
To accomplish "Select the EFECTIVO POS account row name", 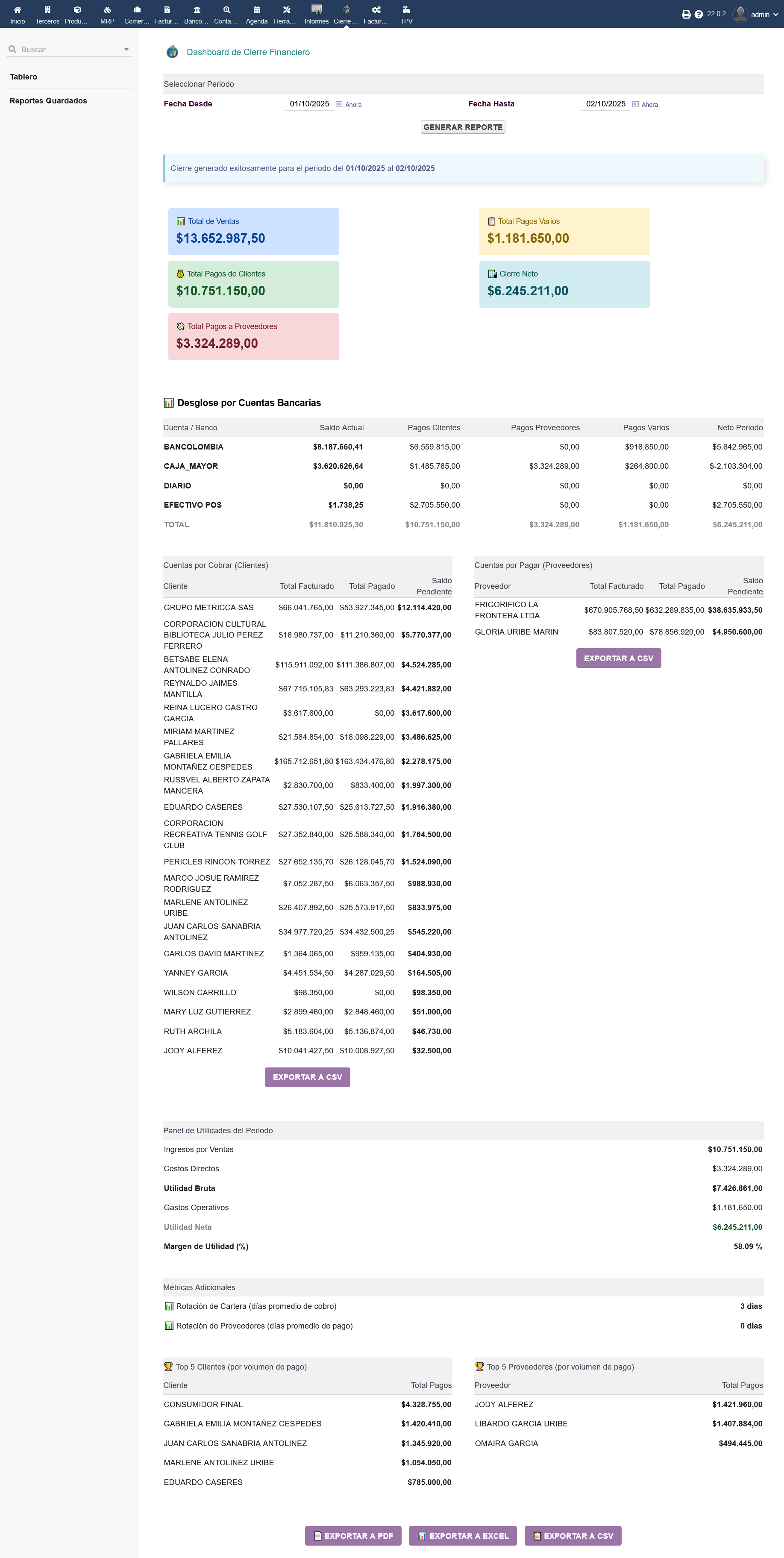I will click(193, 505).
